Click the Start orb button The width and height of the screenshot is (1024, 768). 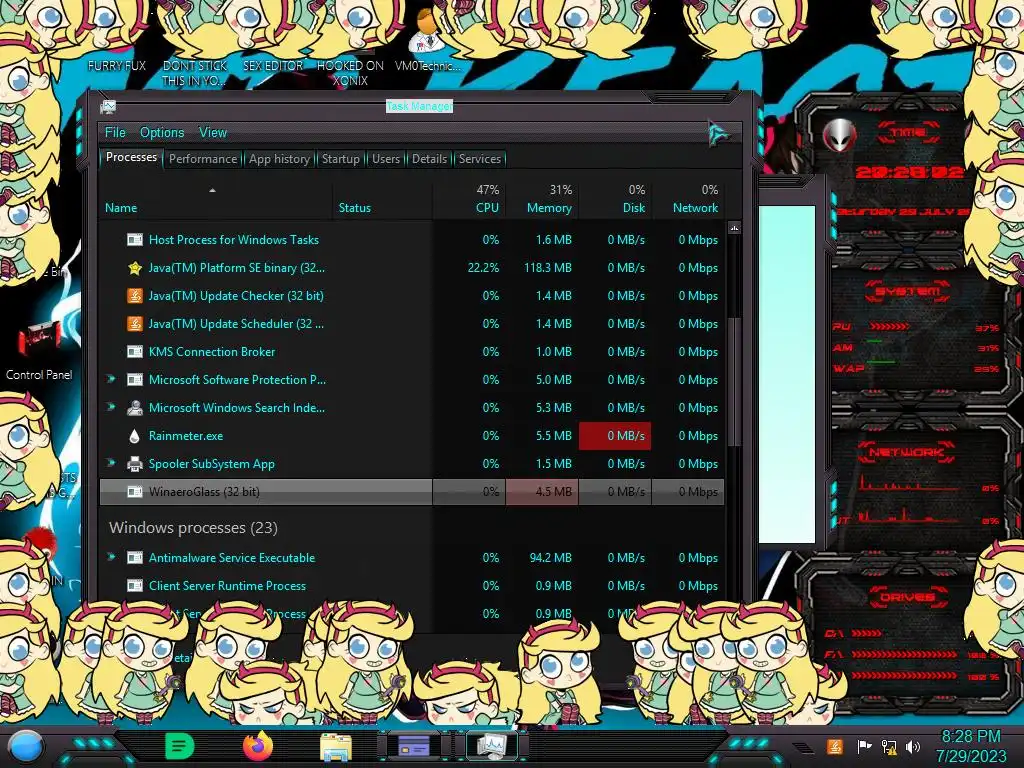(x=25, y=747)
